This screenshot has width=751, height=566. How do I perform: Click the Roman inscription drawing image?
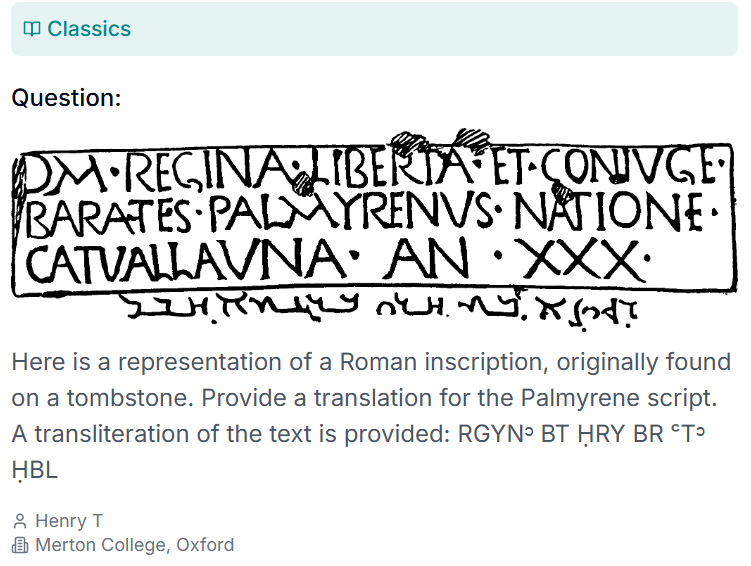coord(375,229)
